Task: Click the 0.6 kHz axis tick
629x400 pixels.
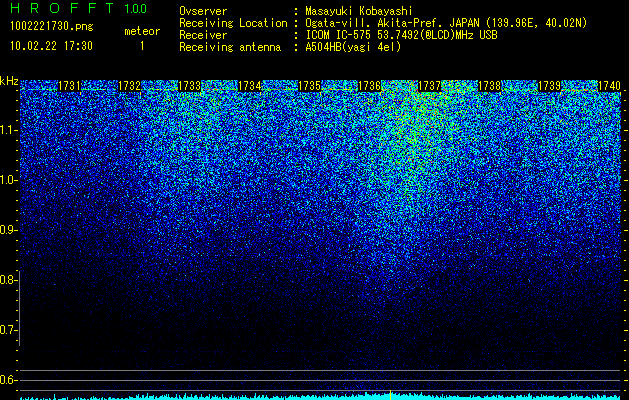Action: click(8, 380)
